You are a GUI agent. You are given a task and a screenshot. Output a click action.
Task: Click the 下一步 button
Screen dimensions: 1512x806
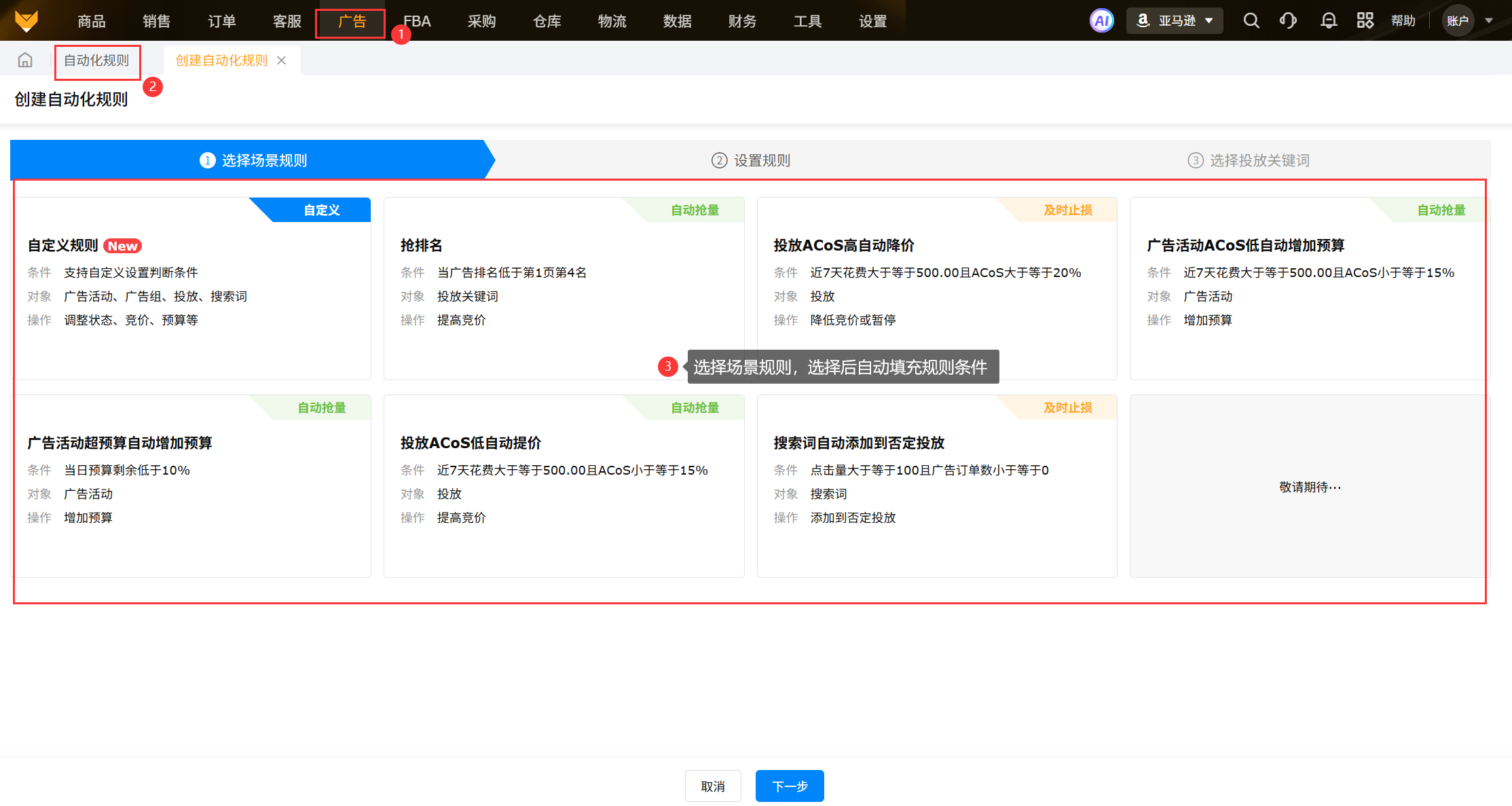(790, 786)
